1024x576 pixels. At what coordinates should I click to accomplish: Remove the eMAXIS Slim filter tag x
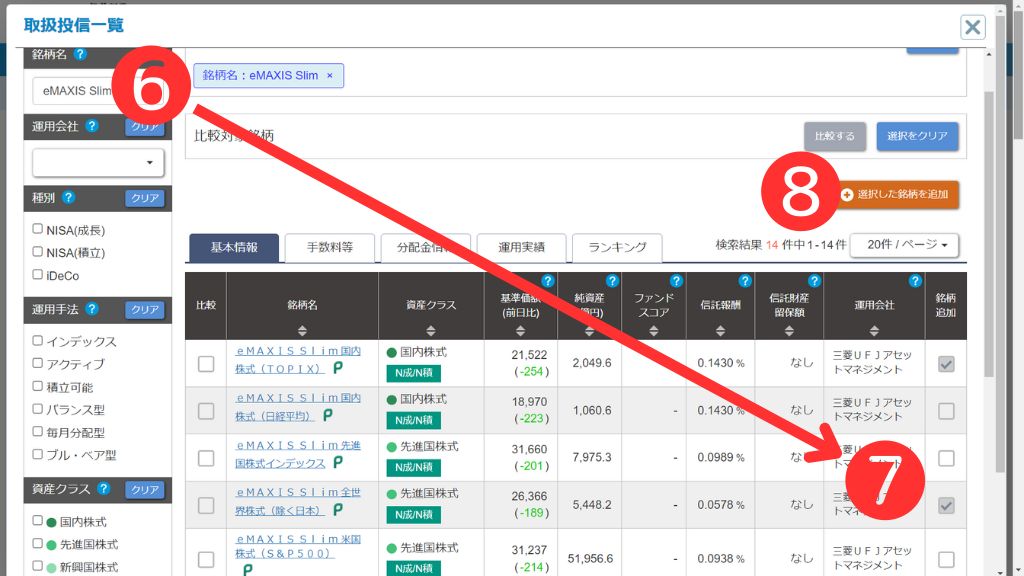click(330, 76)
